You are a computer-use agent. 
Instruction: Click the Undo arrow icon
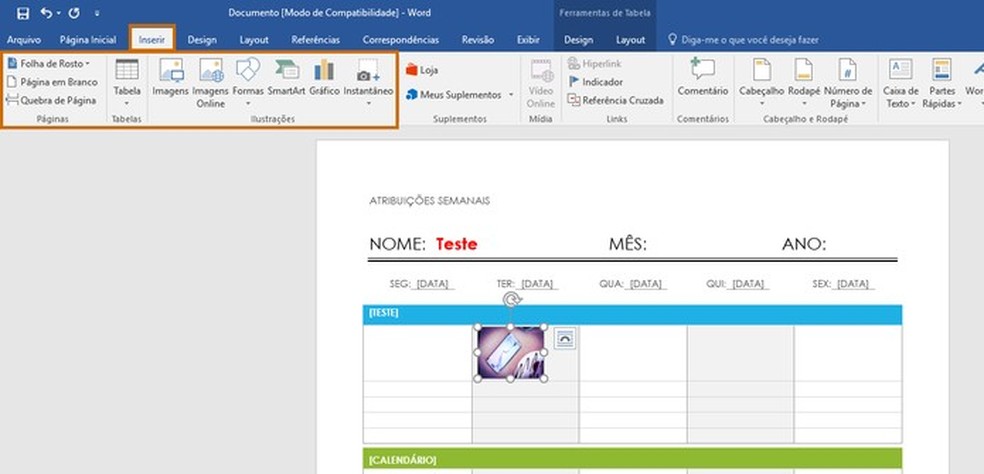tap(46, 13)
